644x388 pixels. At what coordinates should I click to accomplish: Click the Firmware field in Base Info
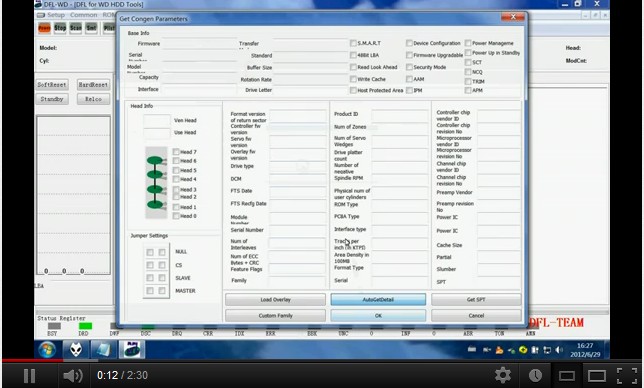point(199,44)
